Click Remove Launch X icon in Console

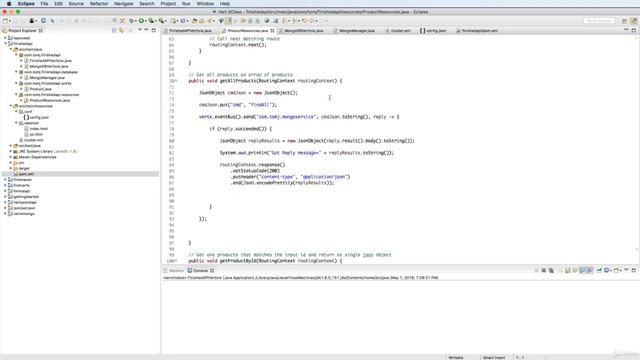[544, 271]
